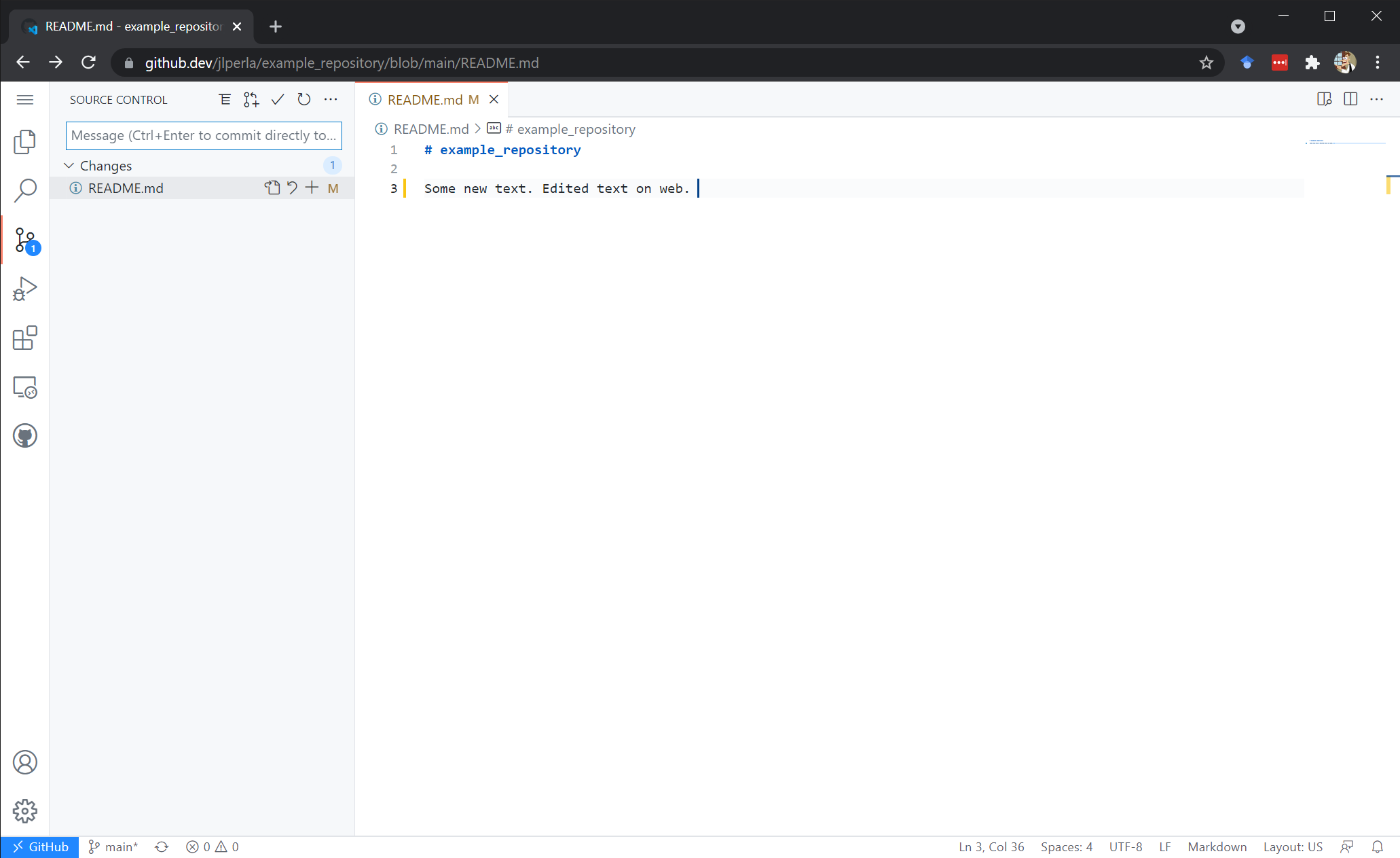Viewport: 1400px width, 858px height.
Task: Select the README.md editor tab
Action: click(425, 100)
